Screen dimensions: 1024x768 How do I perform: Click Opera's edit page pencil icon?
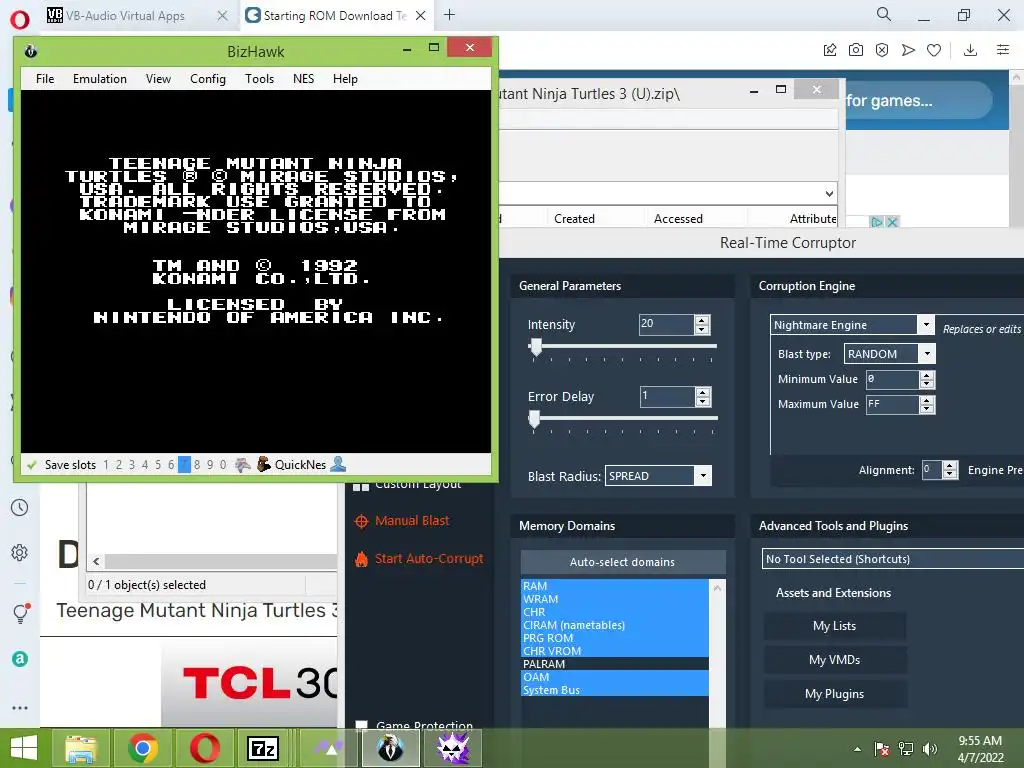point(829,50)
